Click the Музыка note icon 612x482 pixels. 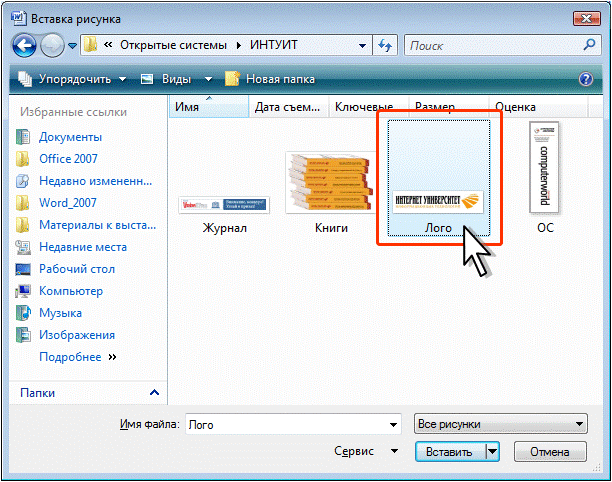tap(23, 313)
